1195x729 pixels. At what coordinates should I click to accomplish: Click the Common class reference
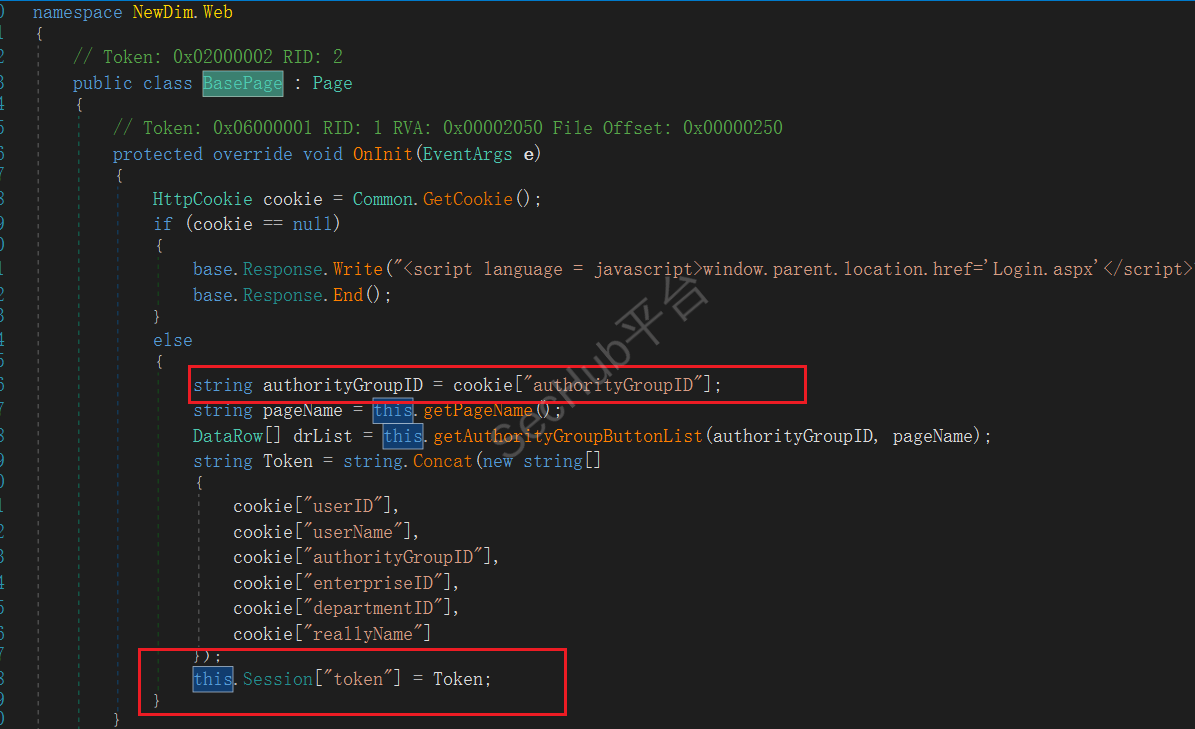coord(383,199)
